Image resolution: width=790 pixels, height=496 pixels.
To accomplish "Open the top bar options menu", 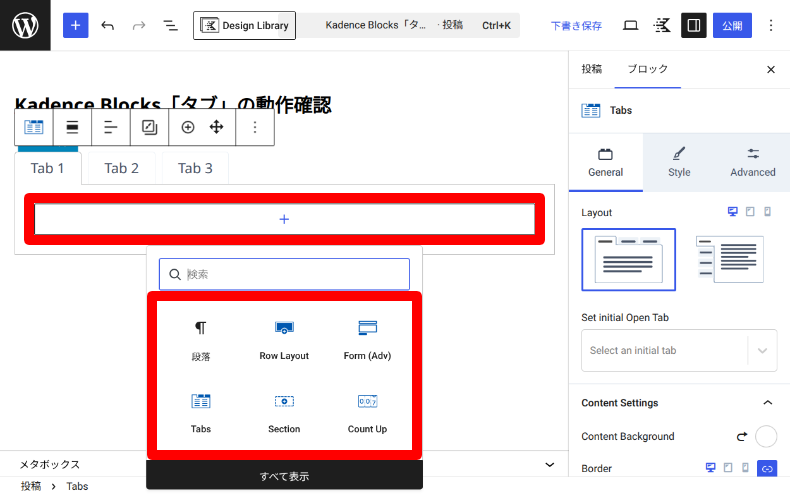I will 770,25.
